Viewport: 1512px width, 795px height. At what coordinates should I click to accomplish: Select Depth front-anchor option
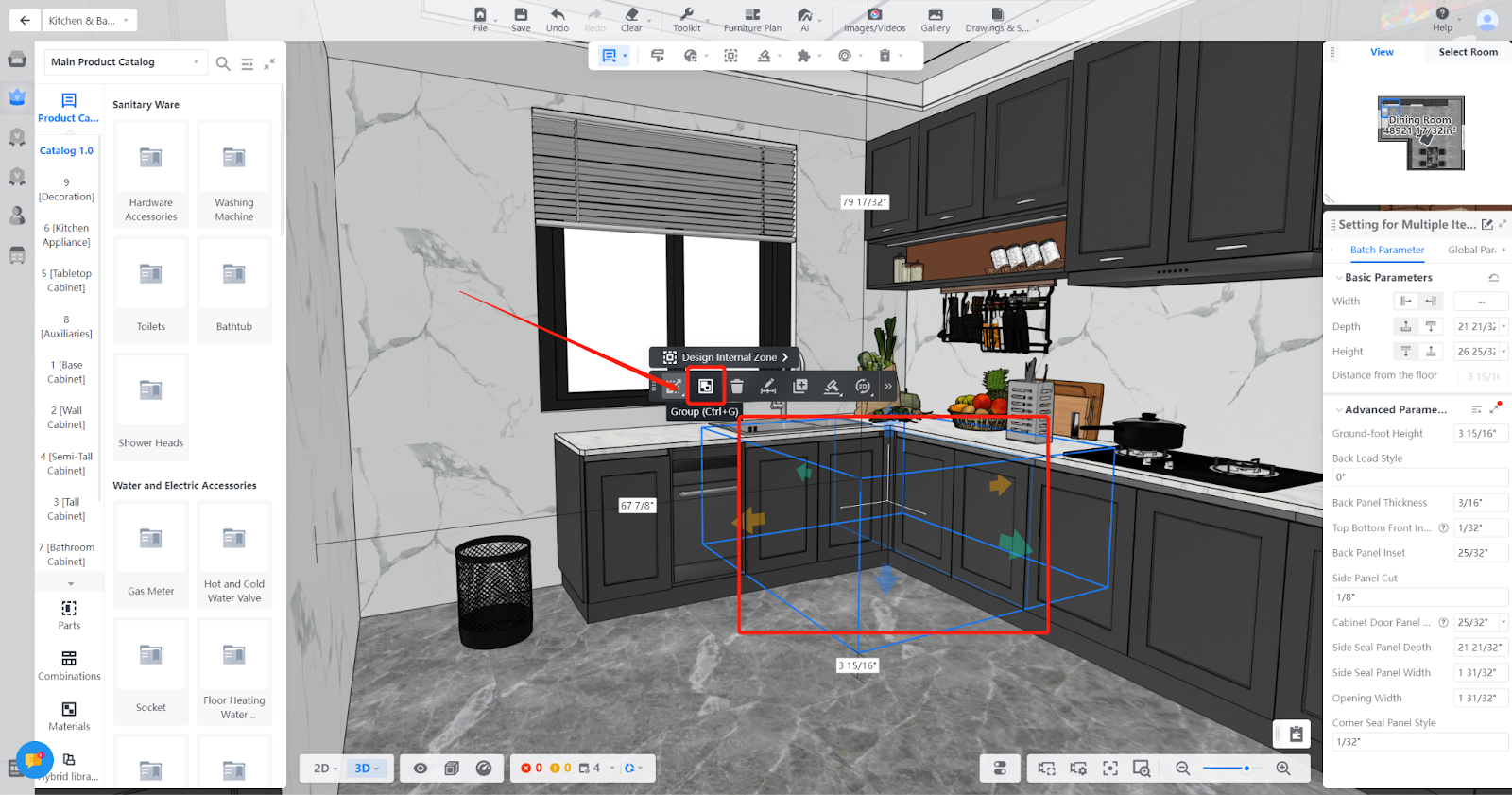(1406, 326)
